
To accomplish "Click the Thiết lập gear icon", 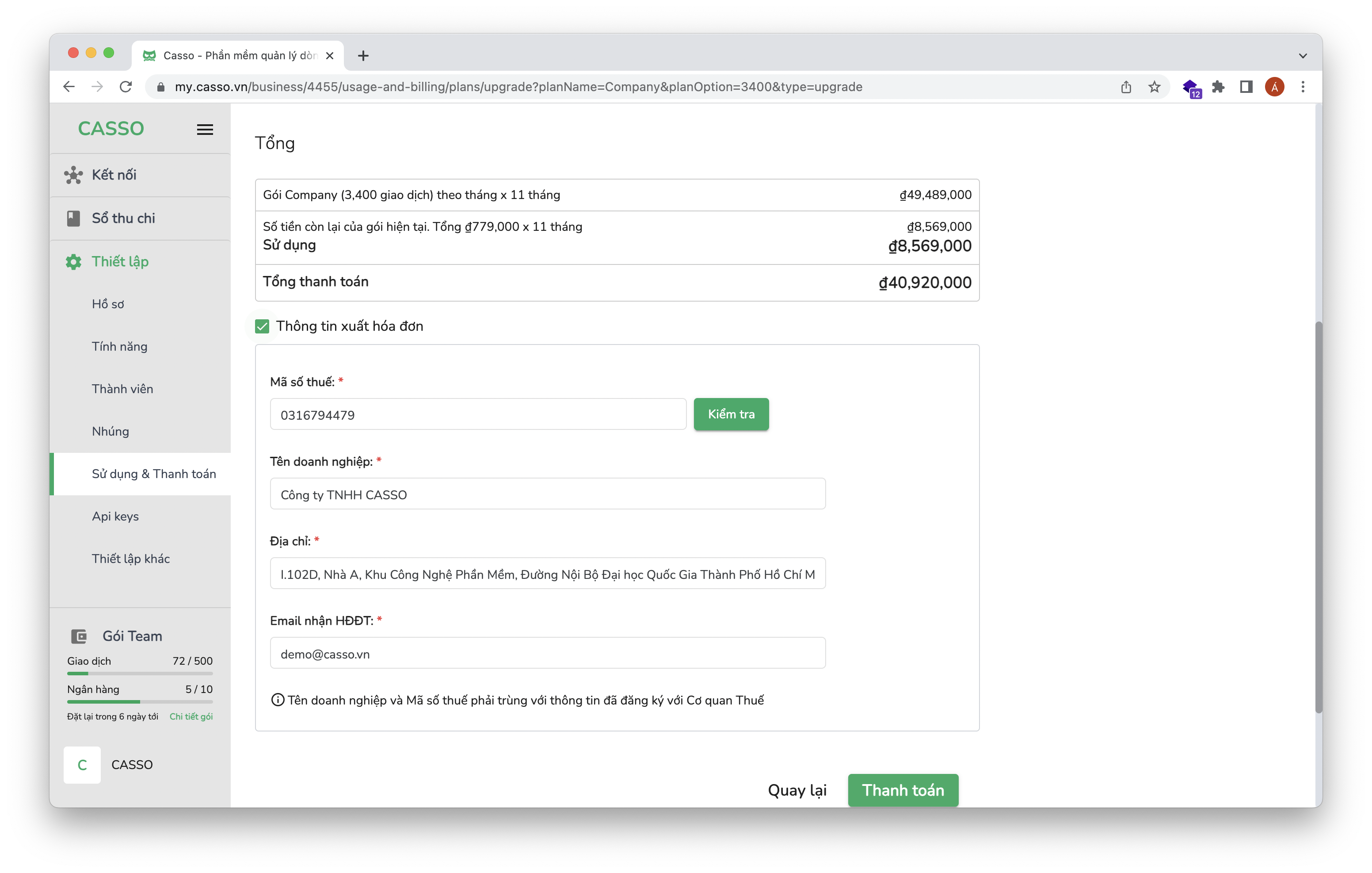I will pyautogui.click(x=73, y=262).
